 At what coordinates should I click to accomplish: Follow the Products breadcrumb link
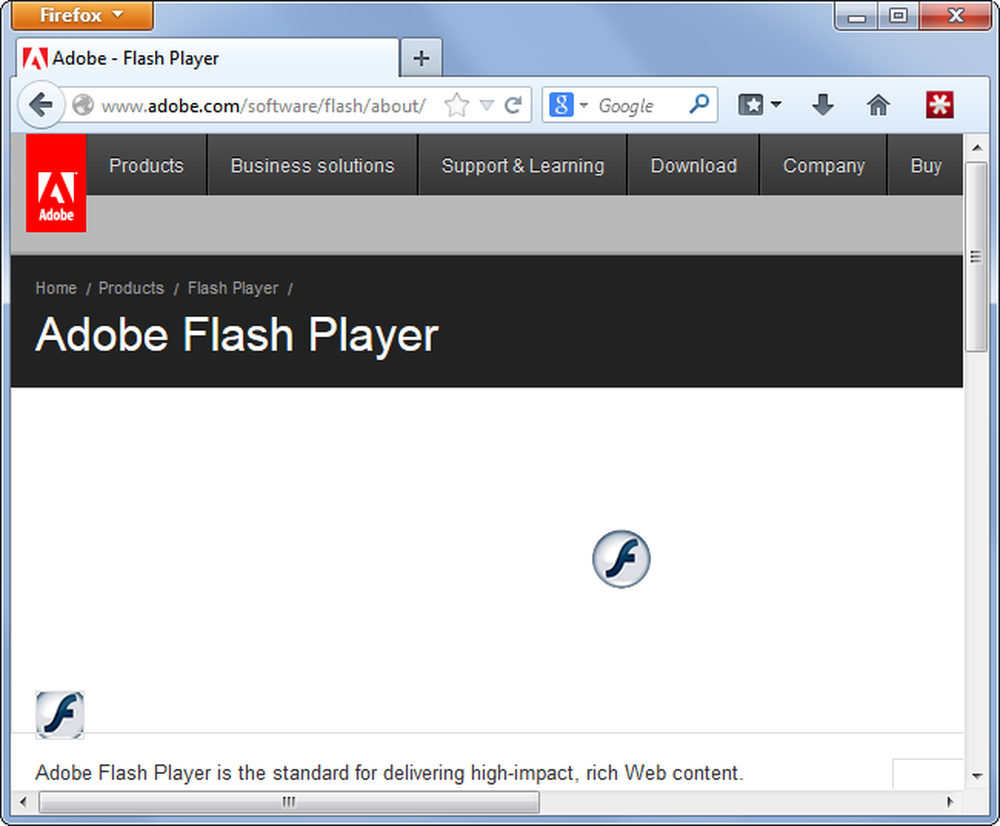[131, 288]
